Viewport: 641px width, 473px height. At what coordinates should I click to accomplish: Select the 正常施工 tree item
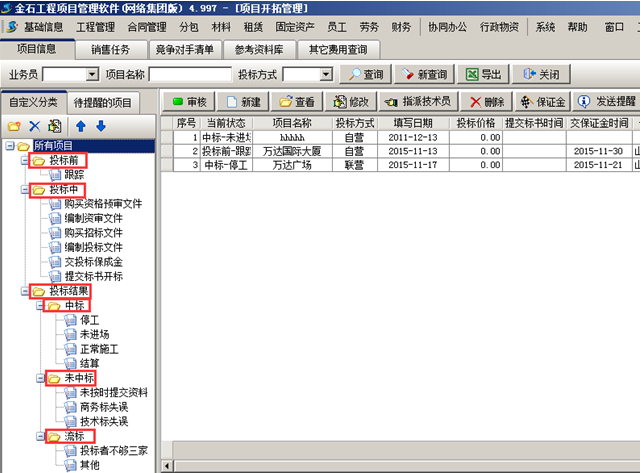click(x=99, y=349)
